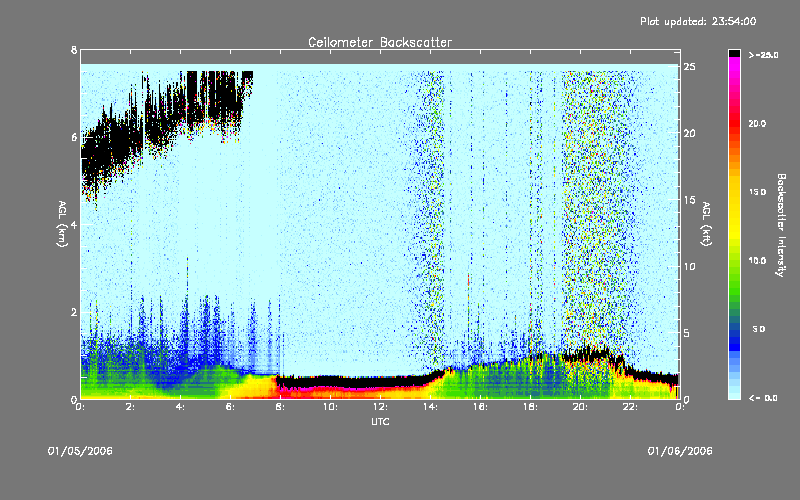Image resolution: width=800 pixels, height=500 pixels.
Task: Click the black top of the colorbar
Action: click(x=734, y=53)
